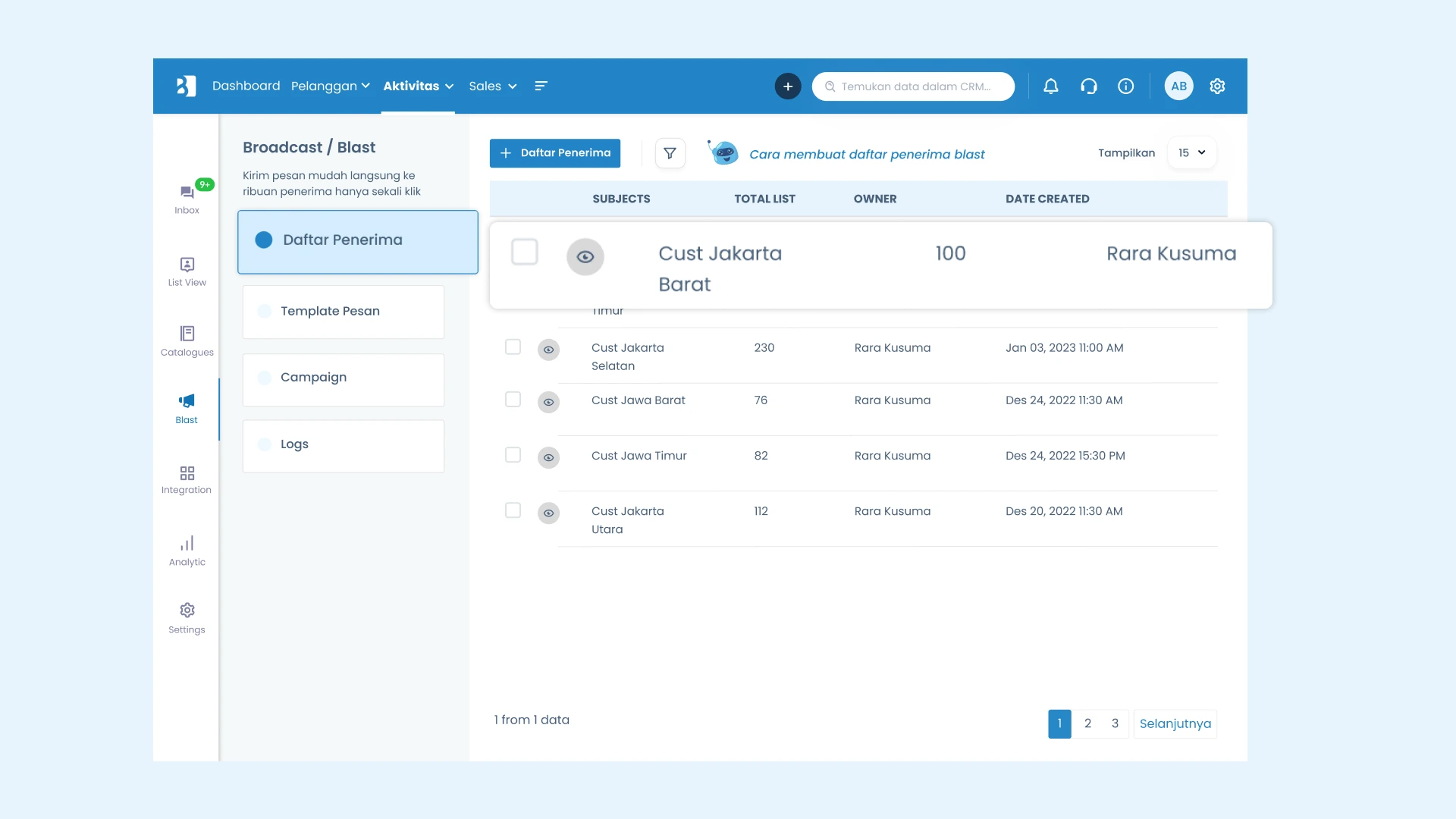The height and width of the screenshot is (819, 1456).
Task: Go to page 3
Action: pyautogui.click(x=1115, y=723)
